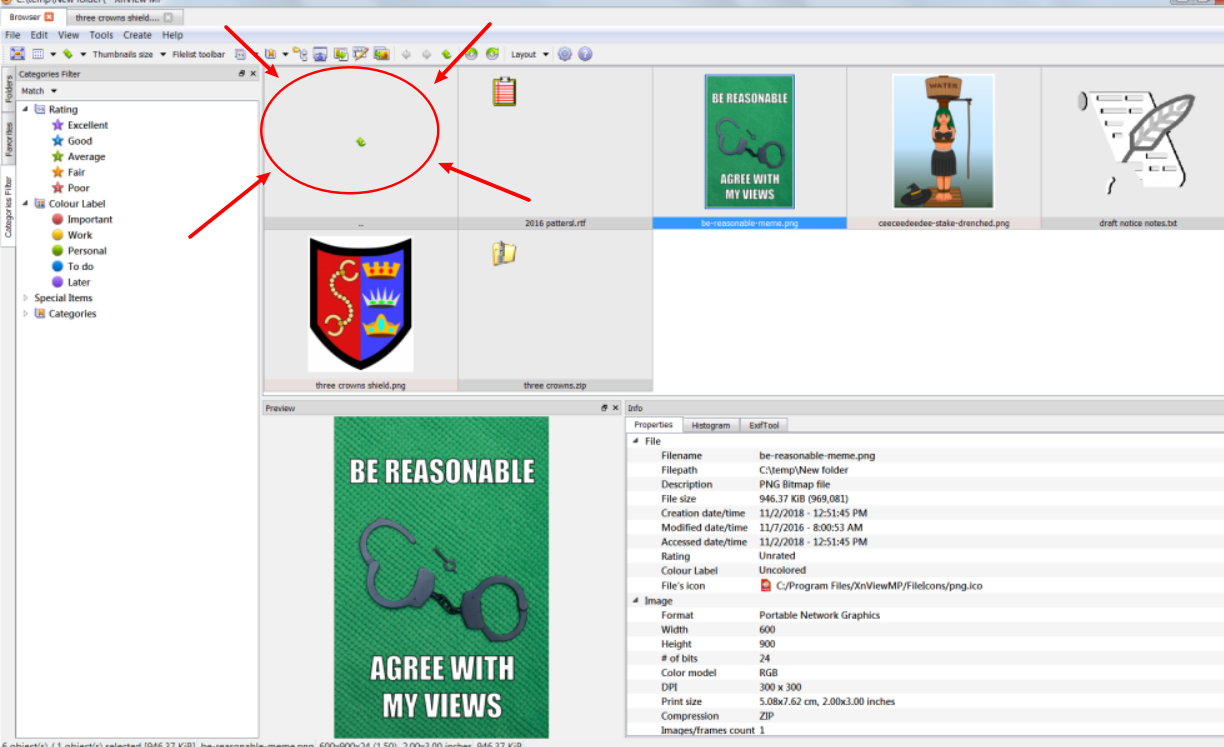The image size is (1224, 747).
Task: Select the Later colour label
Action: pos(71,282)
